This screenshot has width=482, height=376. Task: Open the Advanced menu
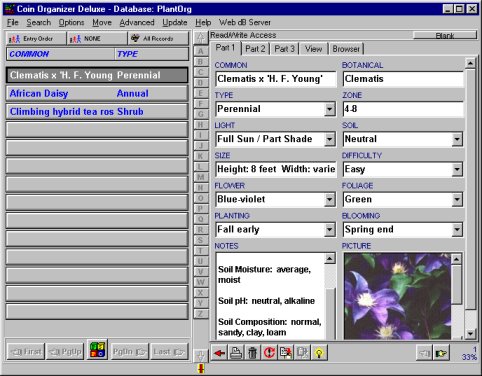coord(137,23)
